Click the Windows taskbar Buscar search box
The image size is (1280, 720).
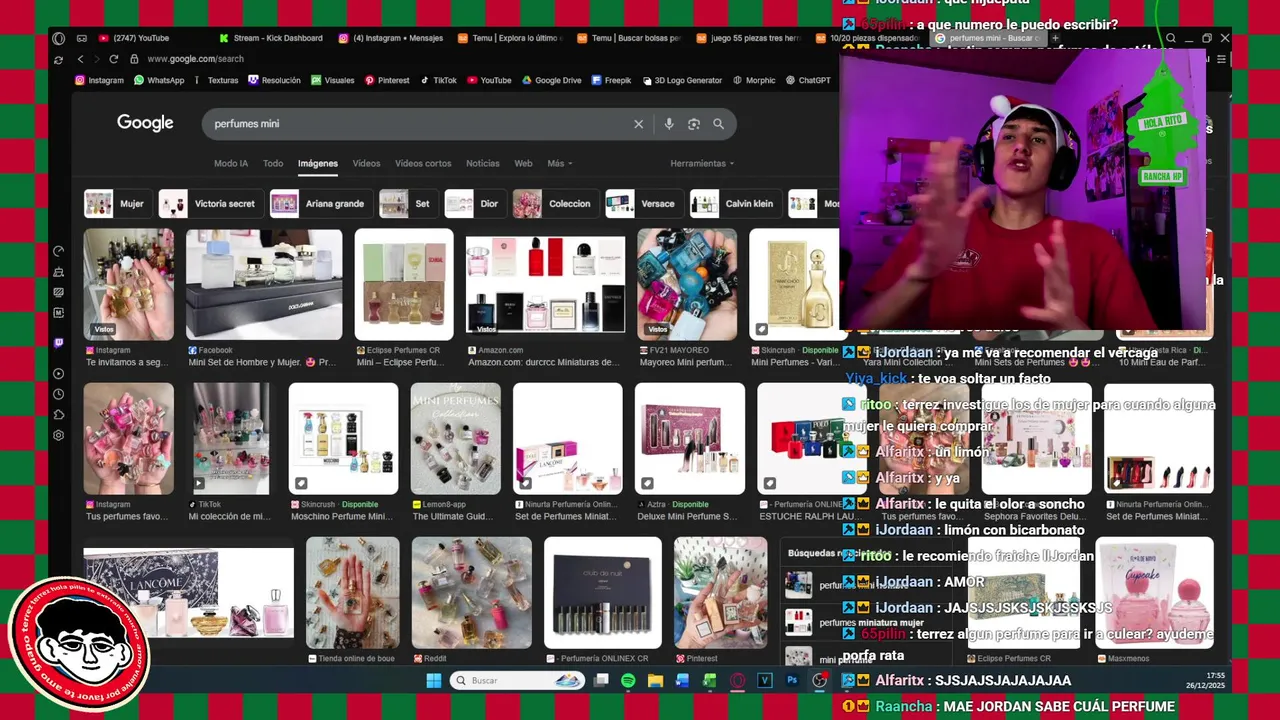[x=517, y=680]
